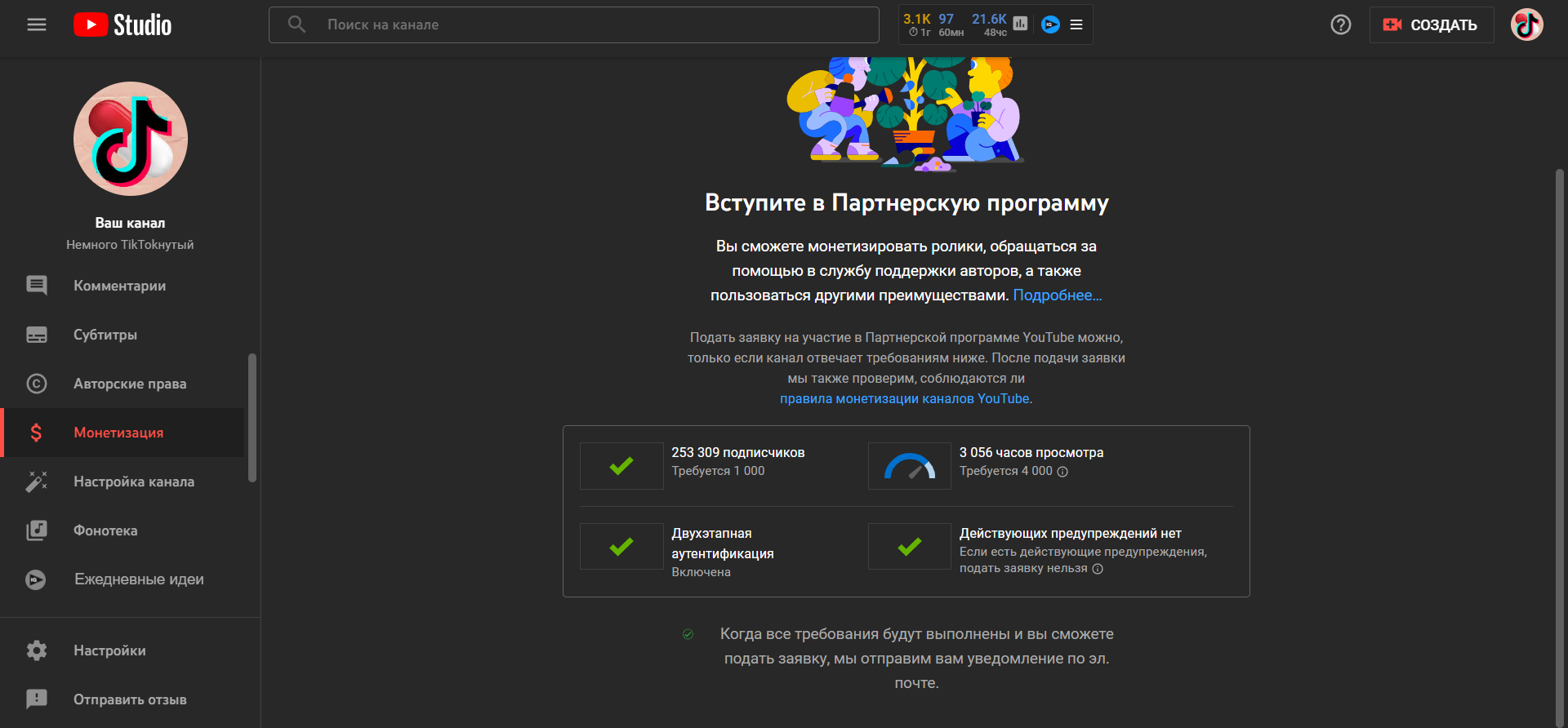This screenshot has width=1568, height=728.
Task: Open Субтитры in the sidebar
Action: click(x=105, y=335)
